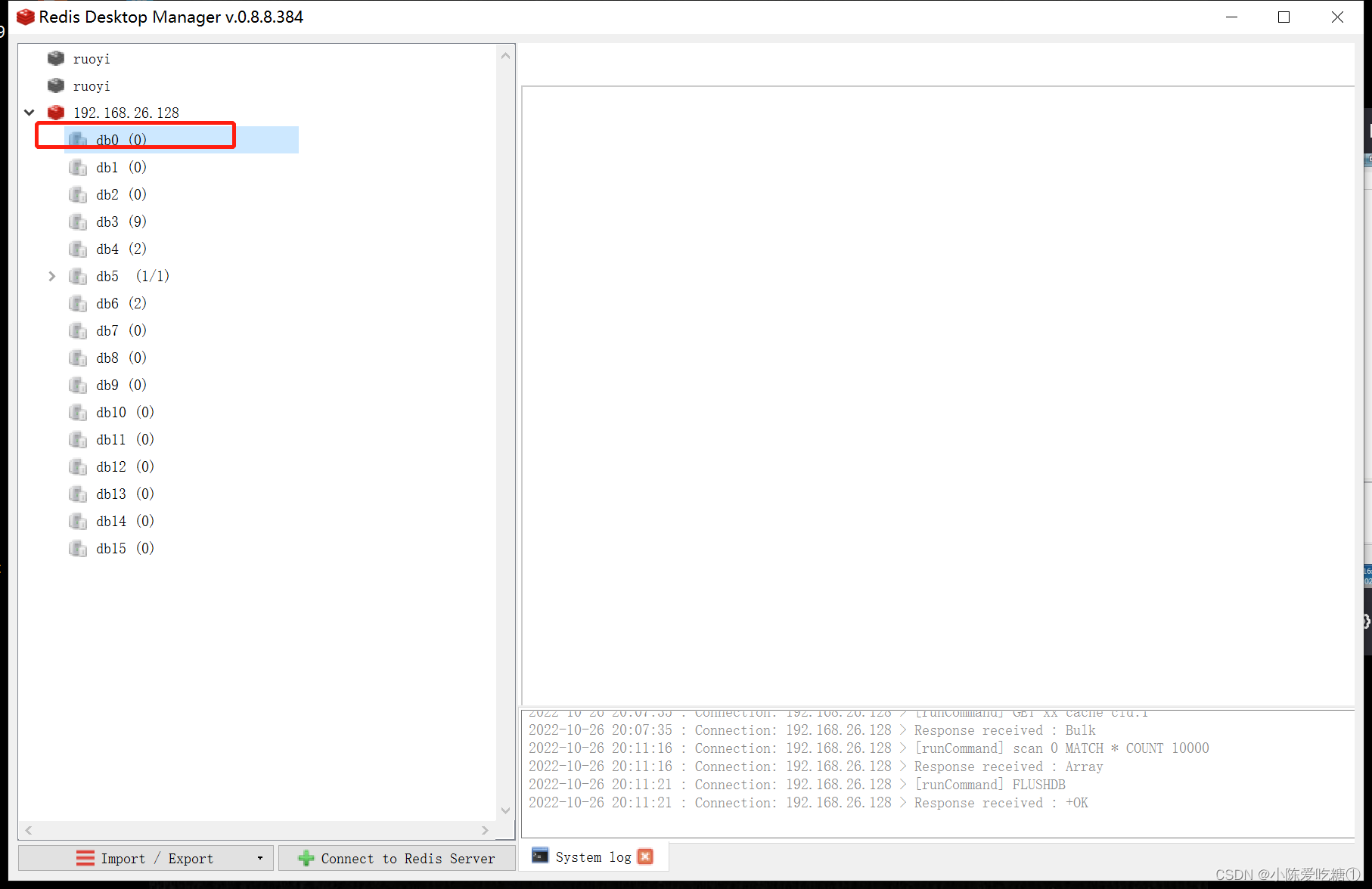
Task: Click the db13 database icon
Action: [78, 494]
